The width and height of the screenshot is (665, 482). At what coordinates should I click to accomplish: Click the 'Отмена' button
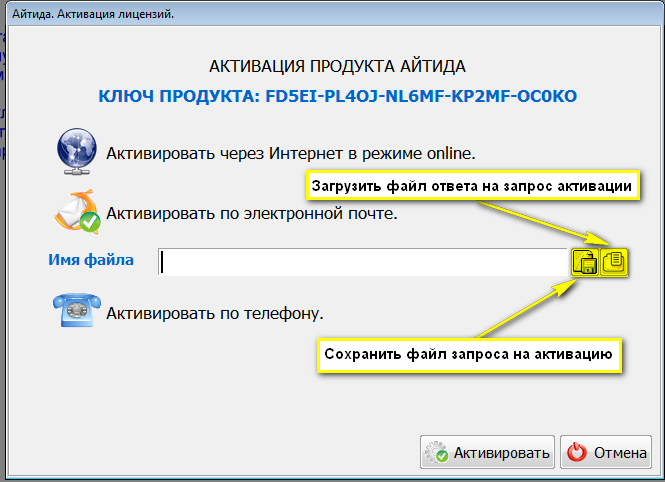pyautogui.click(x=606, y=452)
